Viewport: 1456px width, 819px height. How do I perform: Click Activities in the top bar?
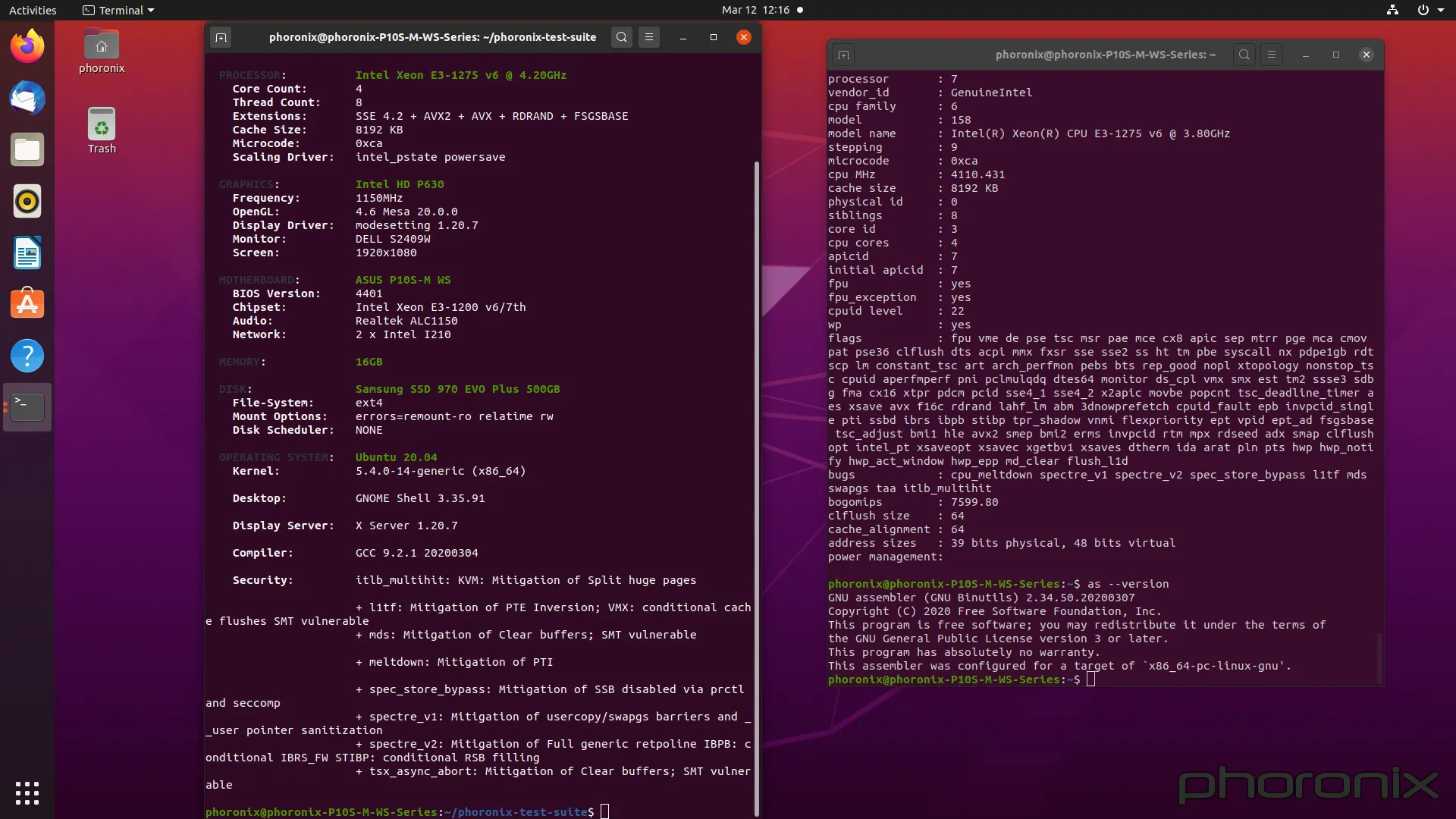click(x=33, y=10)
